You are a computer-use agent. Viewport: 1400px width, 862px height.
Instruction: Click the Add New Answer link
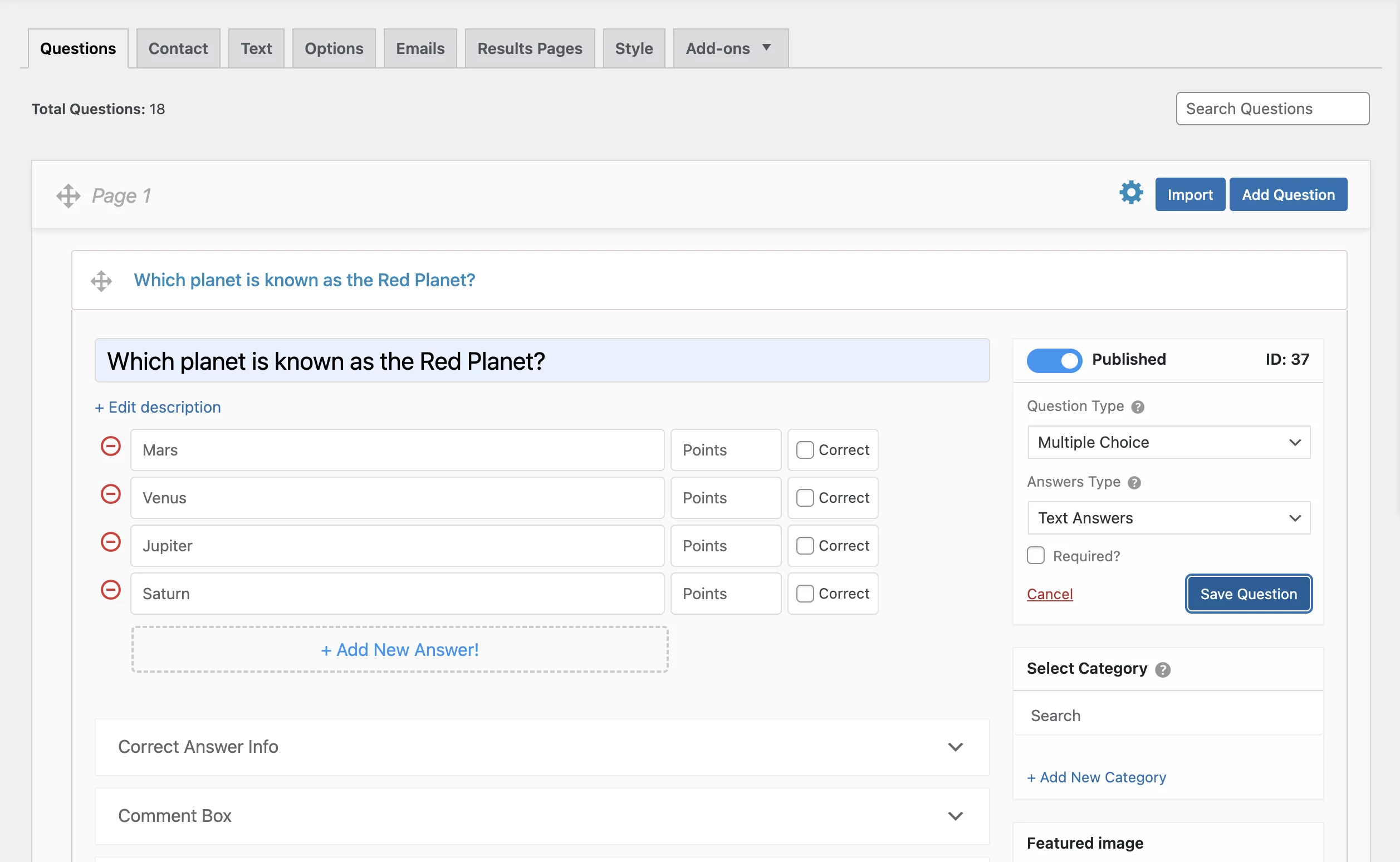400,649
